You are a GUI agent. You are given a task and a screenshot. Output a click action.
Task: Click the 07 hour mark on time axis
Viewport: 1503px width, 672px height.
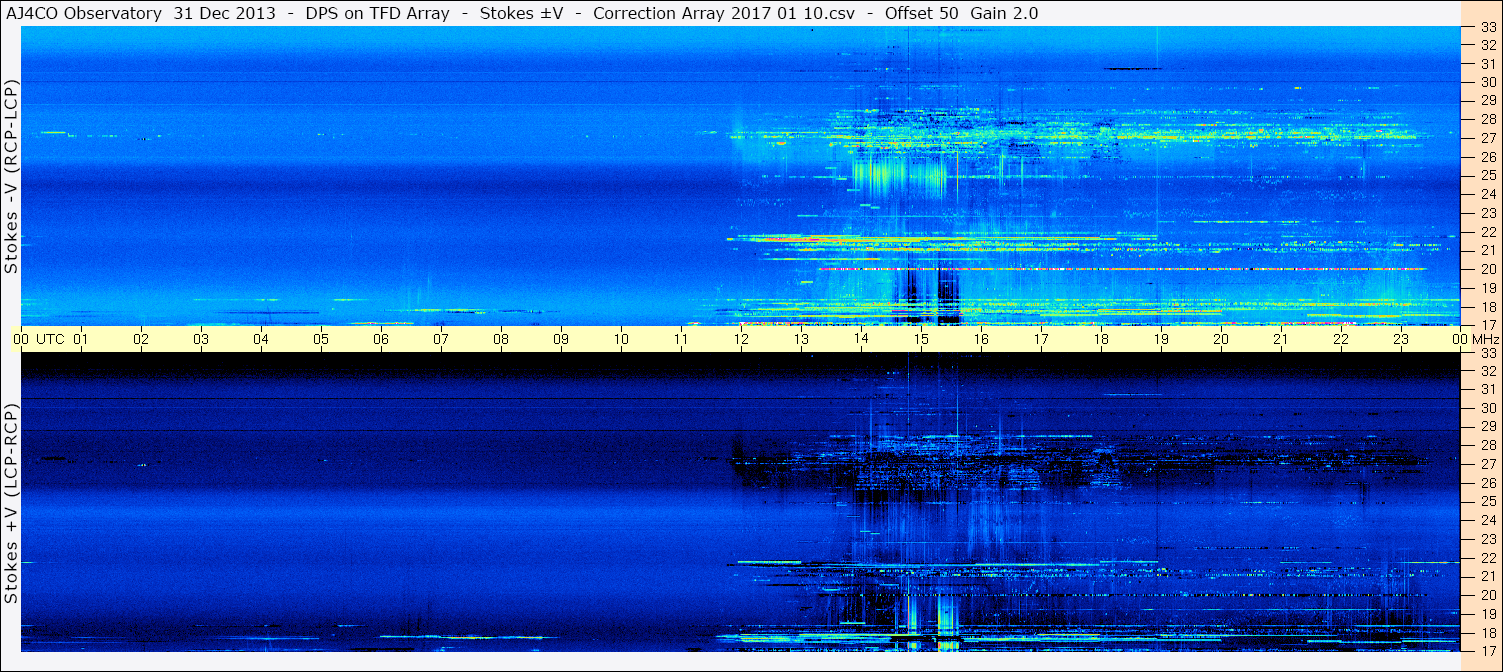[441, 340]
